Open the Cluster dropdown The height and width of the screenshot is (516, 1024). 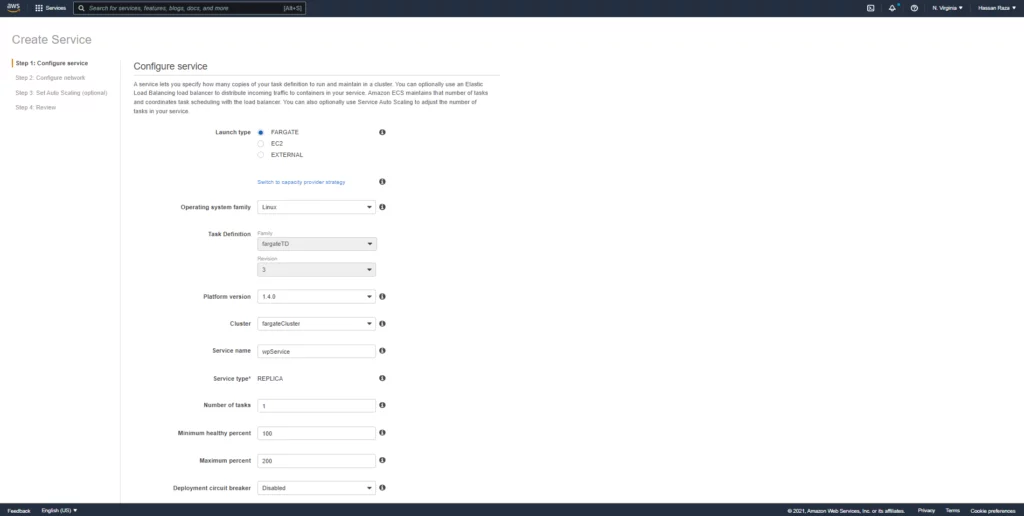point(316,323)
